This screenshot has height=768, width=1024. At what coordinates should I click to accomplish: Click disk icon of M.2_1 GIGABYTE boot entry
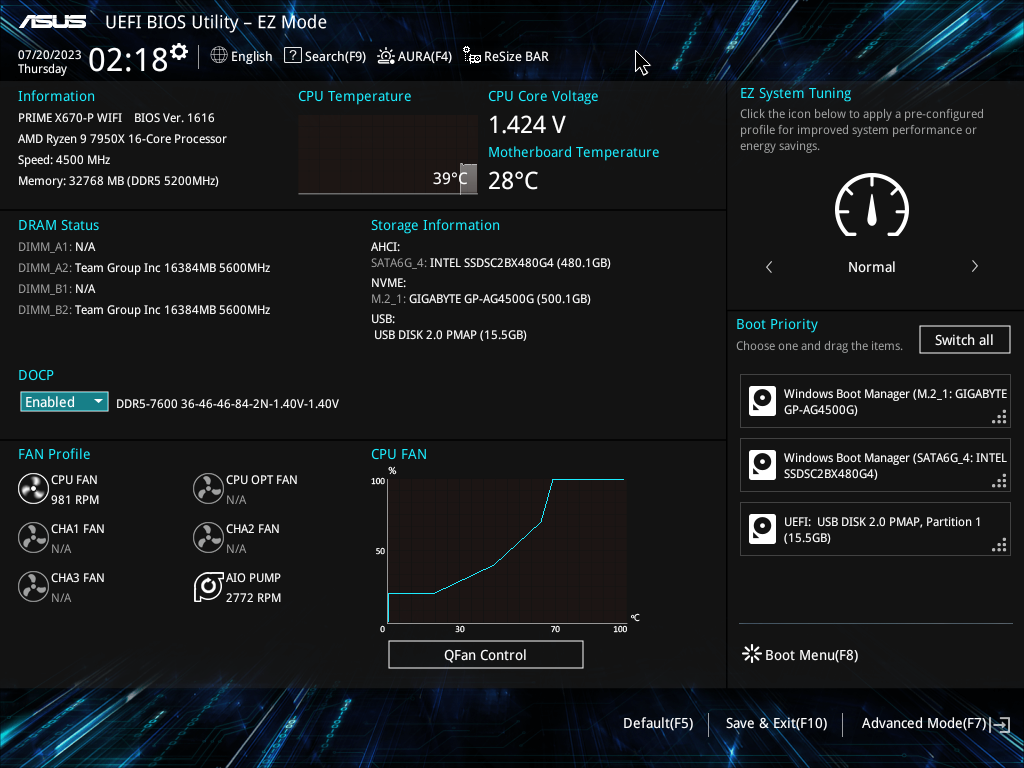[762, 401]
